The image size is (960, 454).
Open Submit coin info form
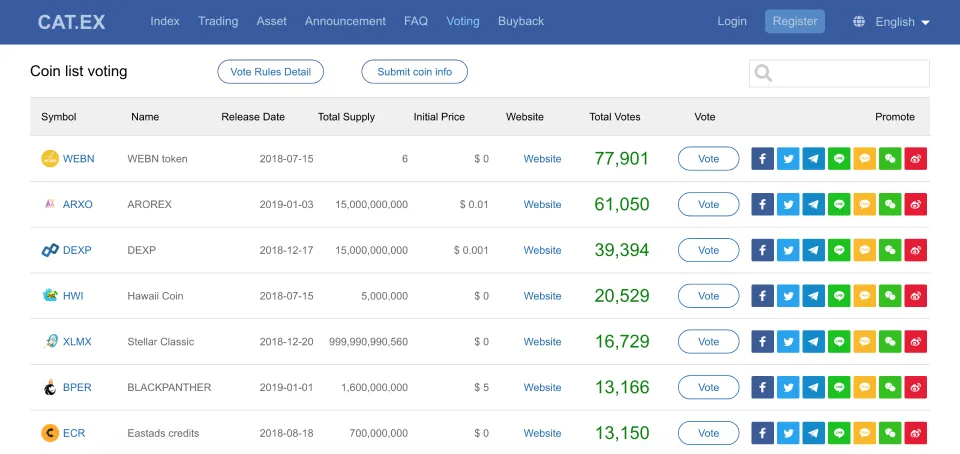tap(414, 72)
